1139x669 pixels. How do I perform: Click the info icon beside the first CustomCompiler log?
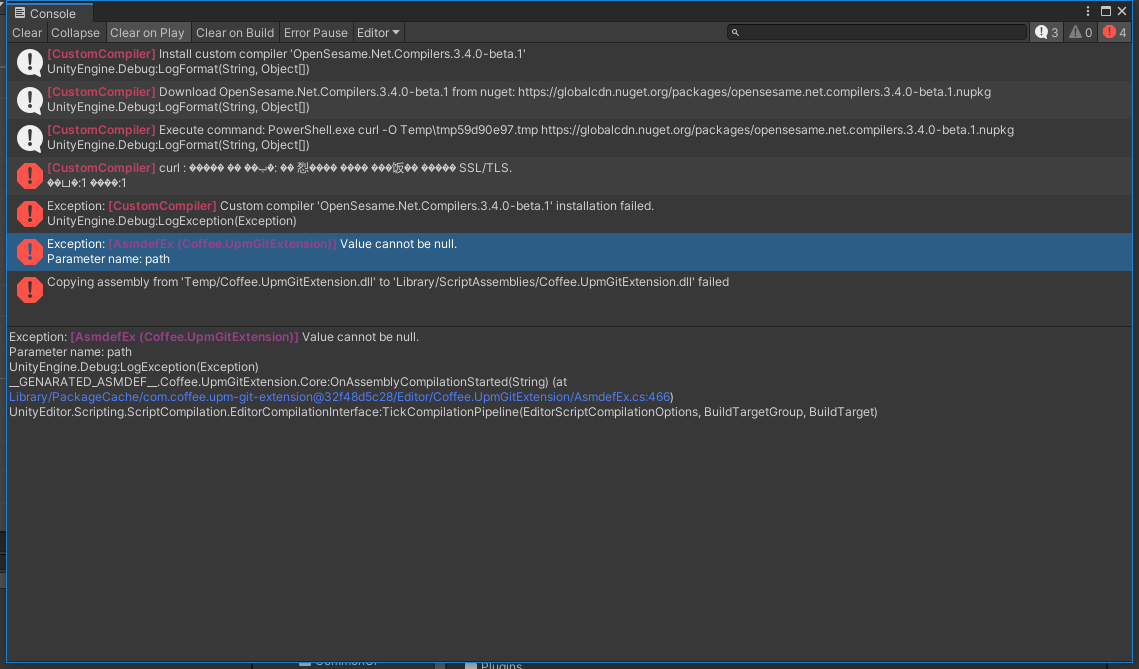(x=29, y=62)
